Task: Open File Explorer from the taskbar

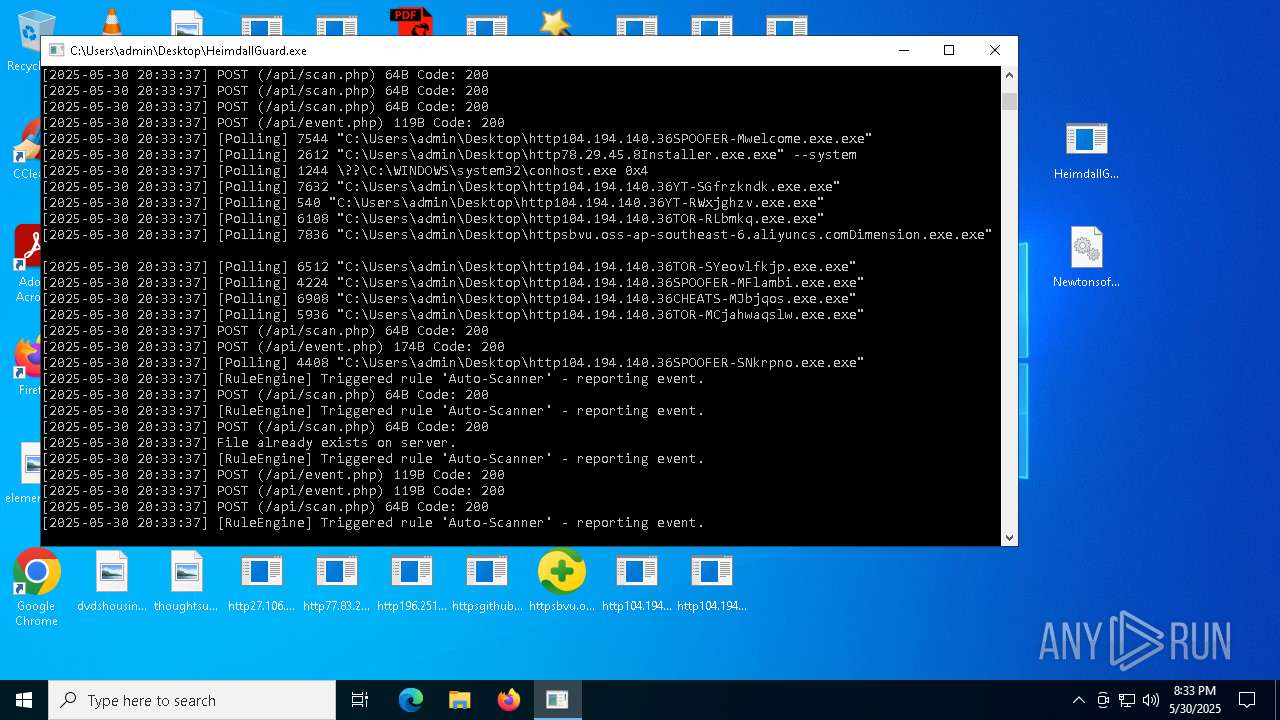Action: 460,700
